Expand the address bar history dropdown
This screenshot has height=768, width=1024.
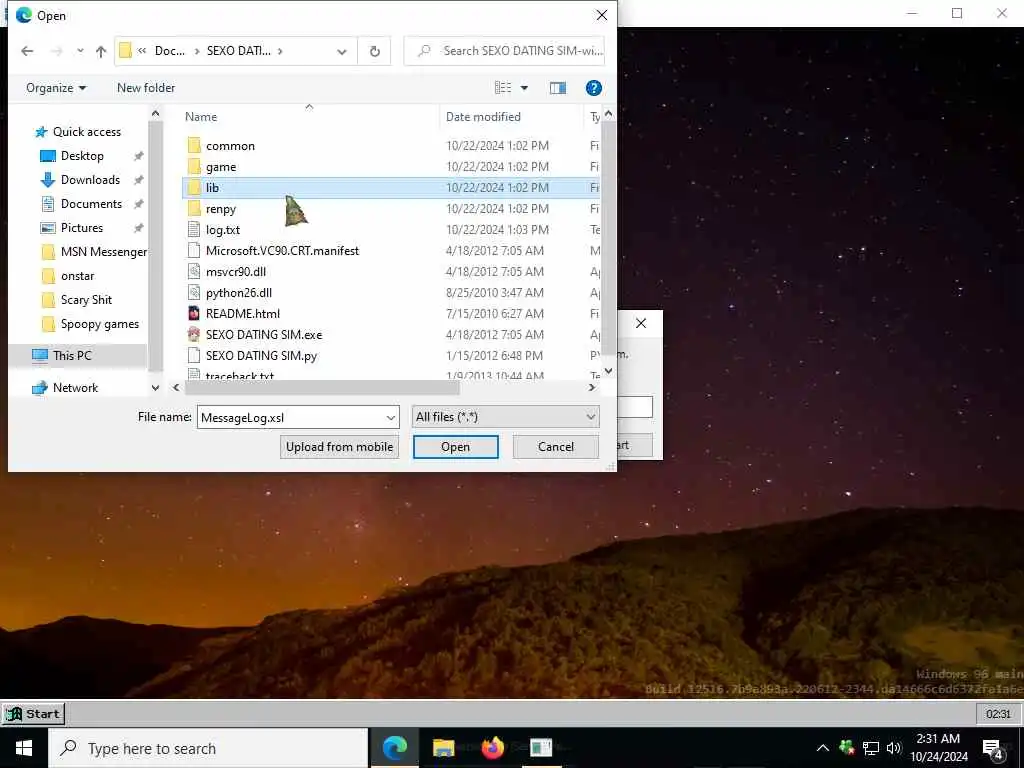(342, 51)
